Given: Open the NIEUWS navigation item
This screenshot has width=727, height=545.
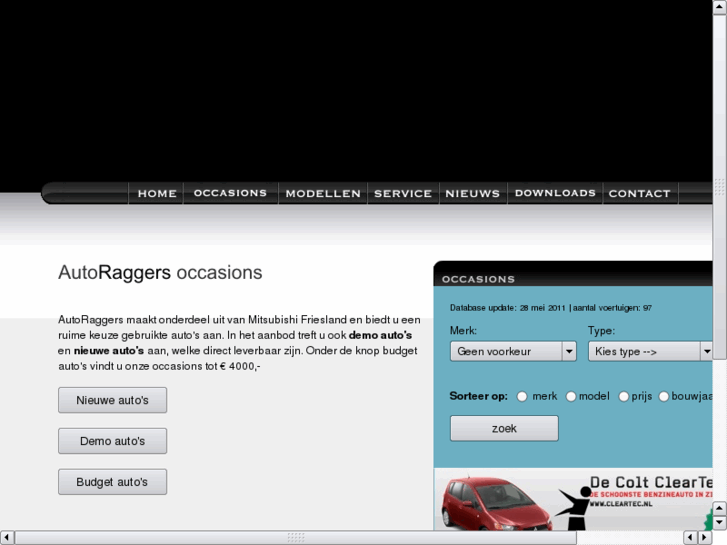Looking at the screenshot, I should click(472, 193).
